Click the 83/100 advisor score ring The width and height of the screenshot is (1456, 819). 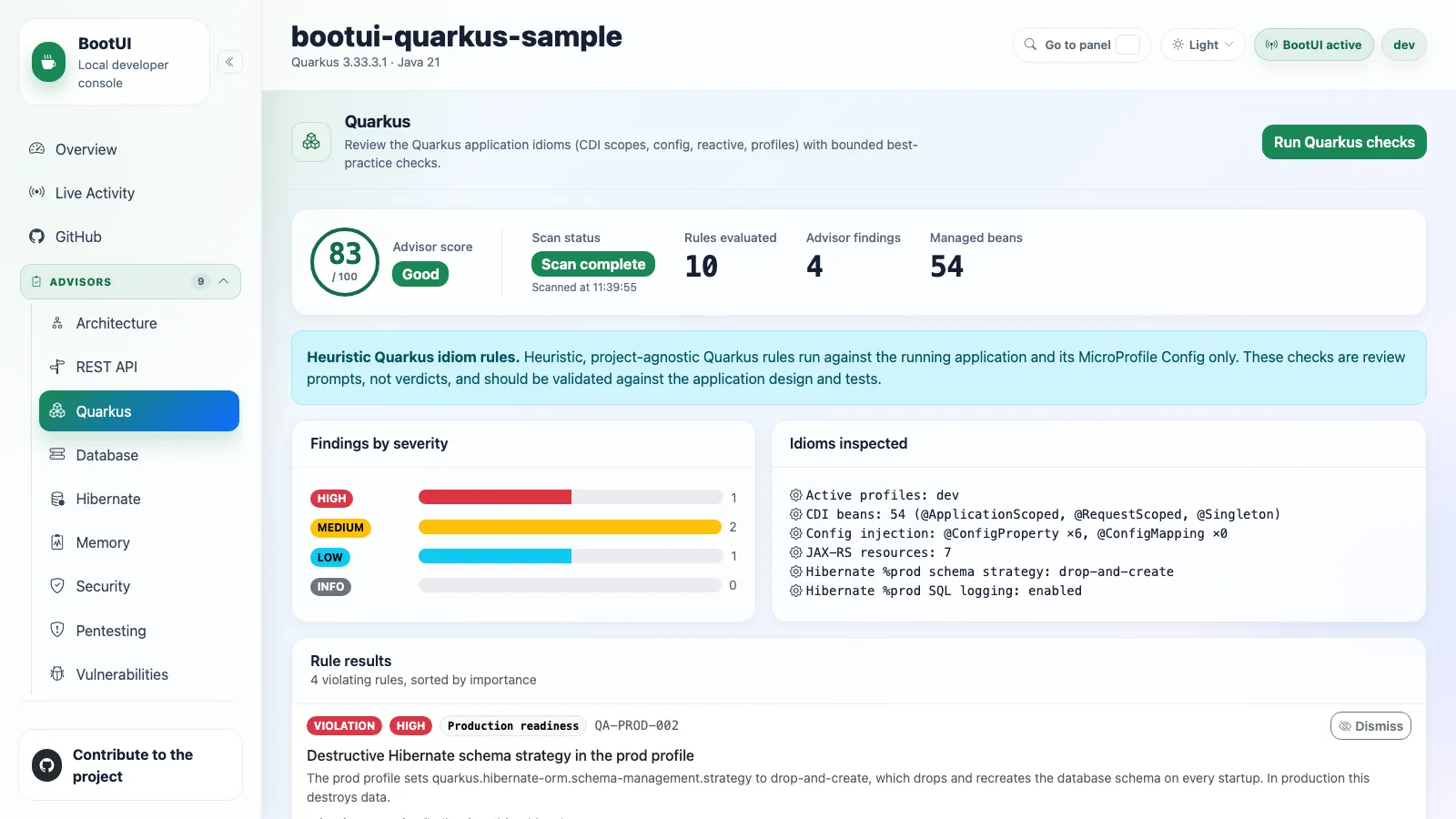[x=345, y=262]
